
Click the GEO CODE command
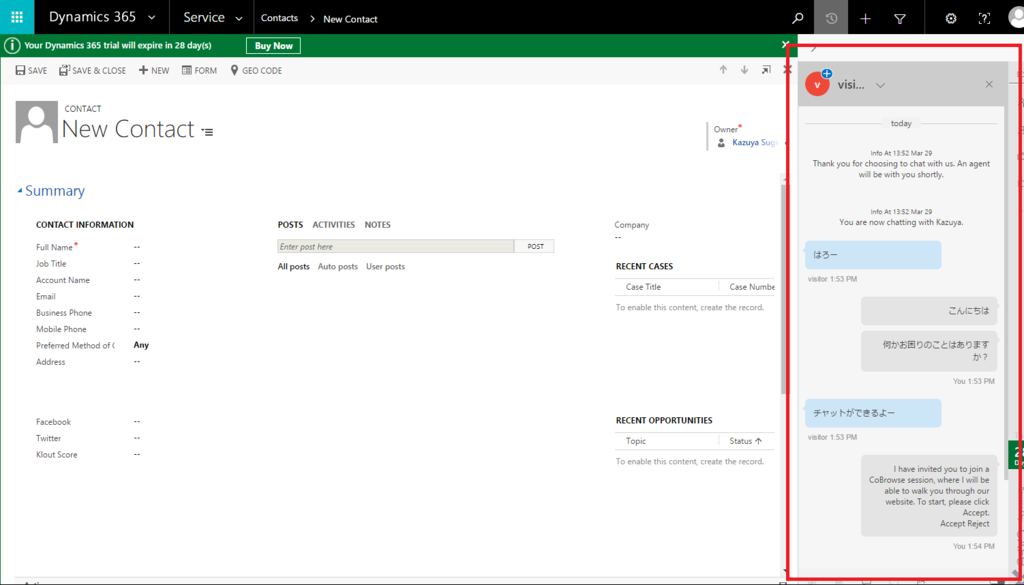tap(256, 71)
